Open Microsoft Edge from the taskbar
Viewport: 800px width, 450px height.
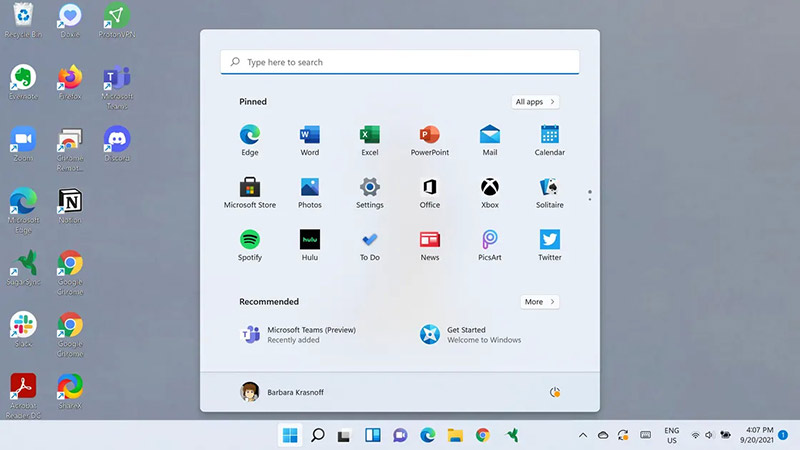(x=428, y=435)
